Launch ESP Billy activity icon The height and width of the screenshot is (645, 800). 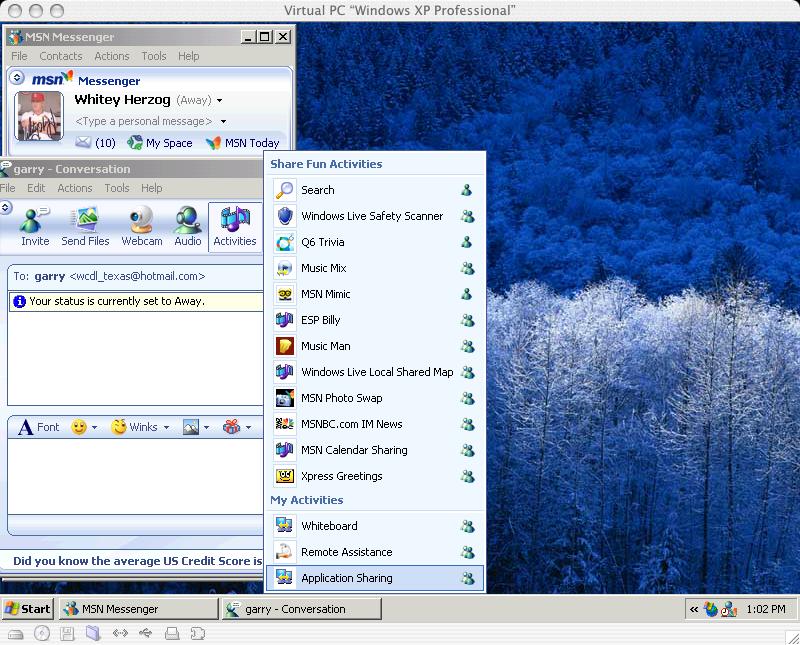coord(285,320)
